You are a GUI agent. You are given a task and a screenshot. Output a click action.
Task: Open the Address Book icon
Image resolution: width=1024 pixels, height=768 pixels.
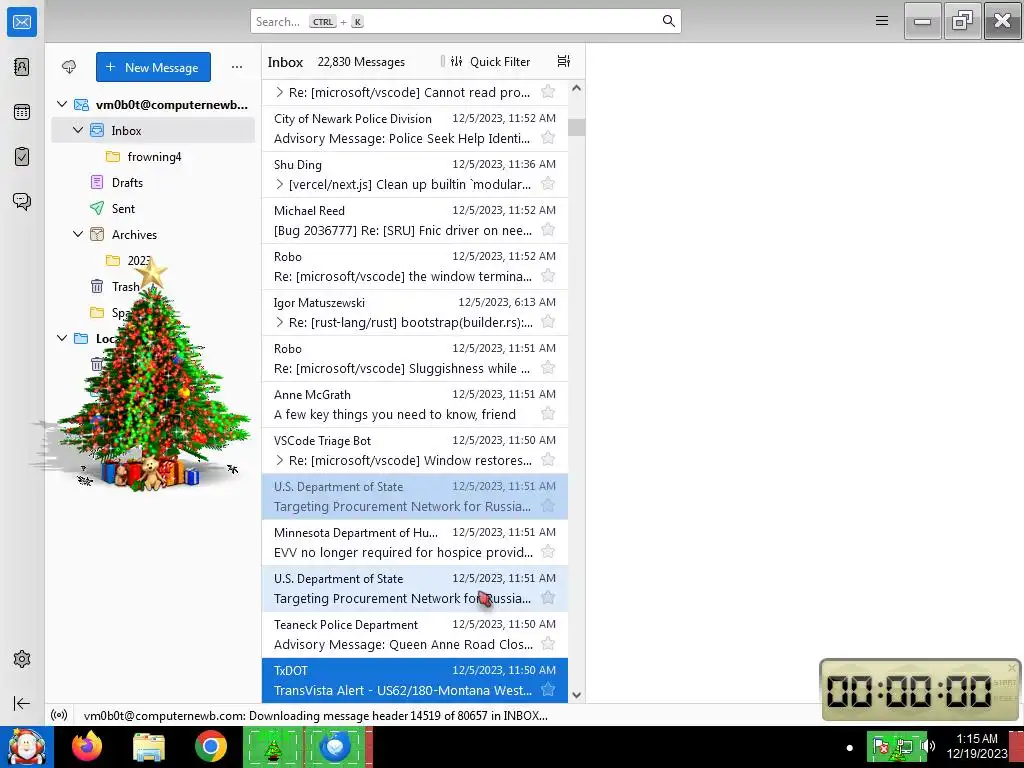(22, 67)
